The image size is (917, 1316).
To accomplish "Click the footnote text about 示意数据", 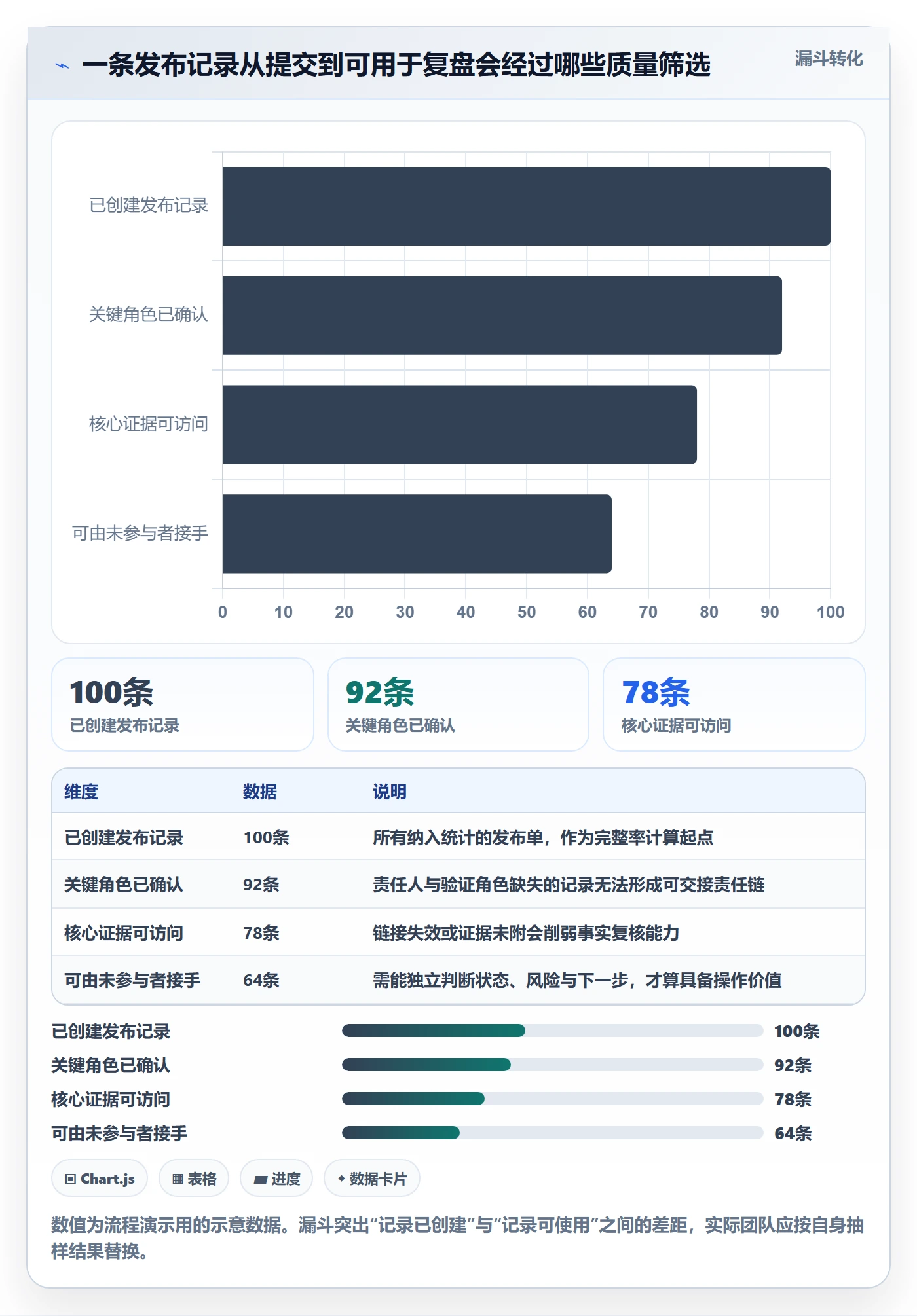I will tap(457, 1238).
